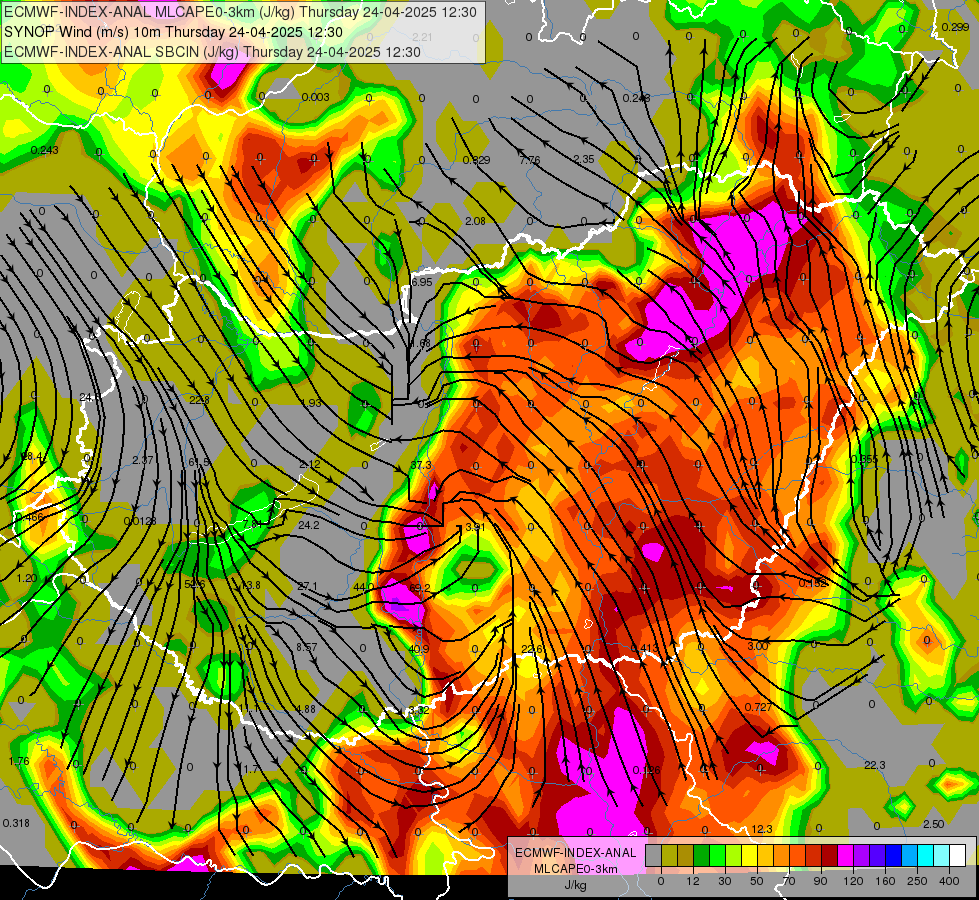Click the MLCAPE0-3km title line at top
This screenshot has height=900, width=979.
[240, 12]
